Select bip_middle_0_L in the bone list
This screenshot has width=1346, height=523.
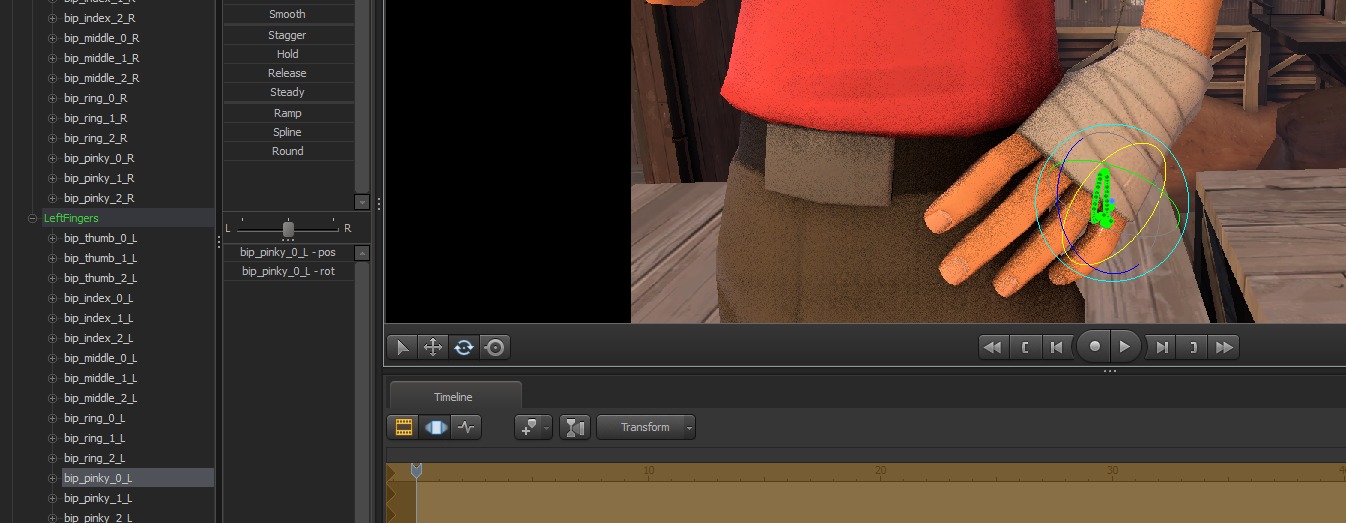click(100, 358)
